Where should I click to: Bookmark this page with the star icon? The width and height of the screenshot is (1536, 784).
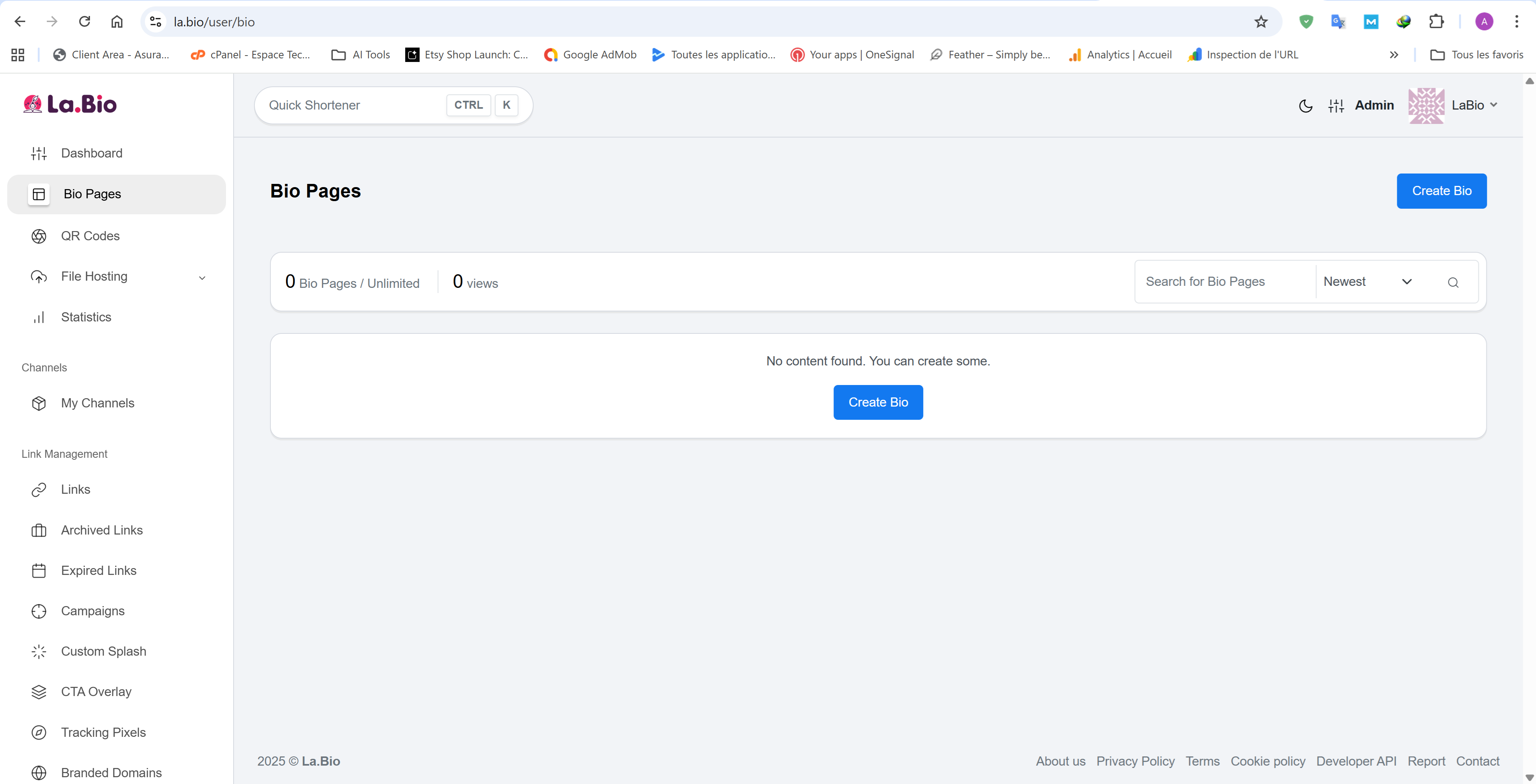[1260, 22]
